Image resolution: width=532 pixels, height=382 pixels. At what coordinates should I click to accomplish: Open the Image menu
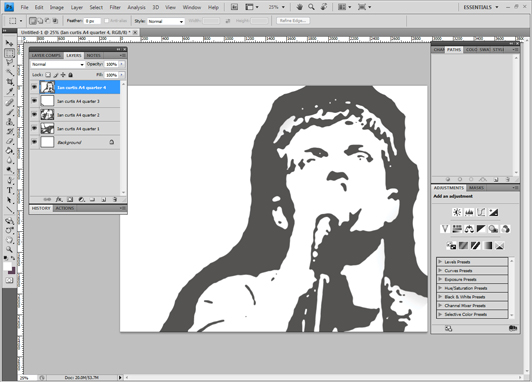57,7
